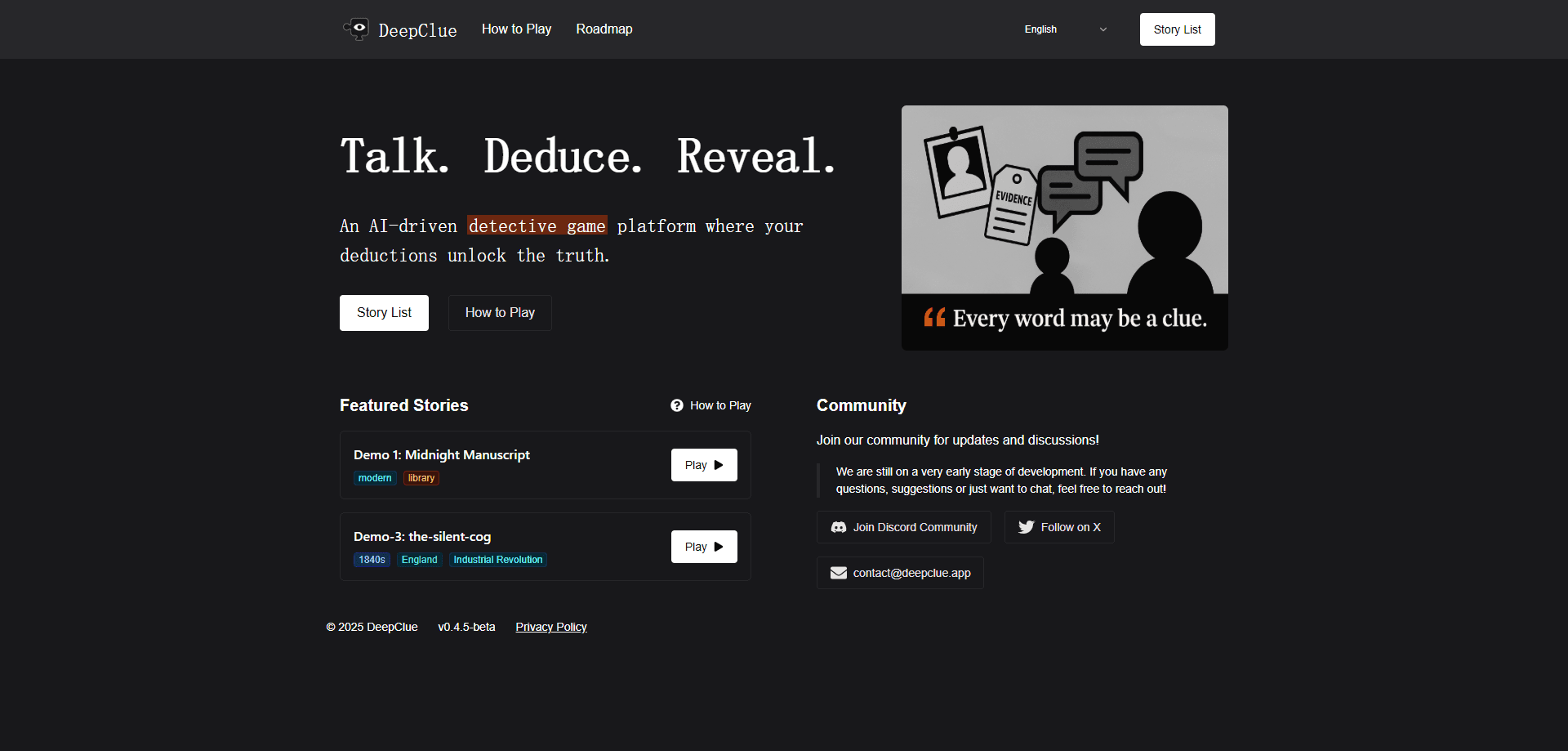Viewport: 1568px width, 751px height.
Task: Play Demo-3: the-silent-cog story
Action: pyautogui.click(x=704, y=547)
